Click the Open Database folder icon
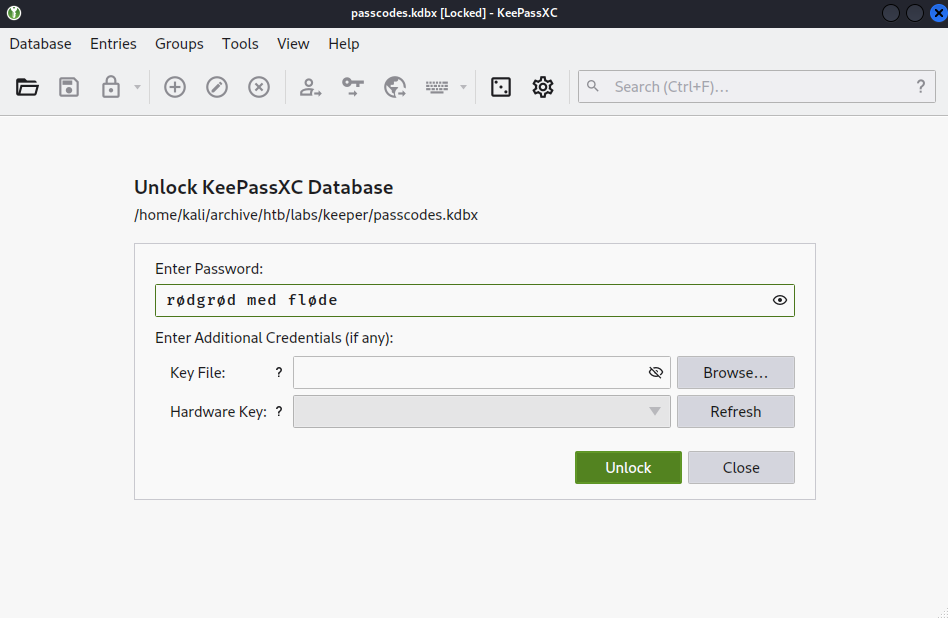Screen dimensions: 948x618 (x=27, y=87)
